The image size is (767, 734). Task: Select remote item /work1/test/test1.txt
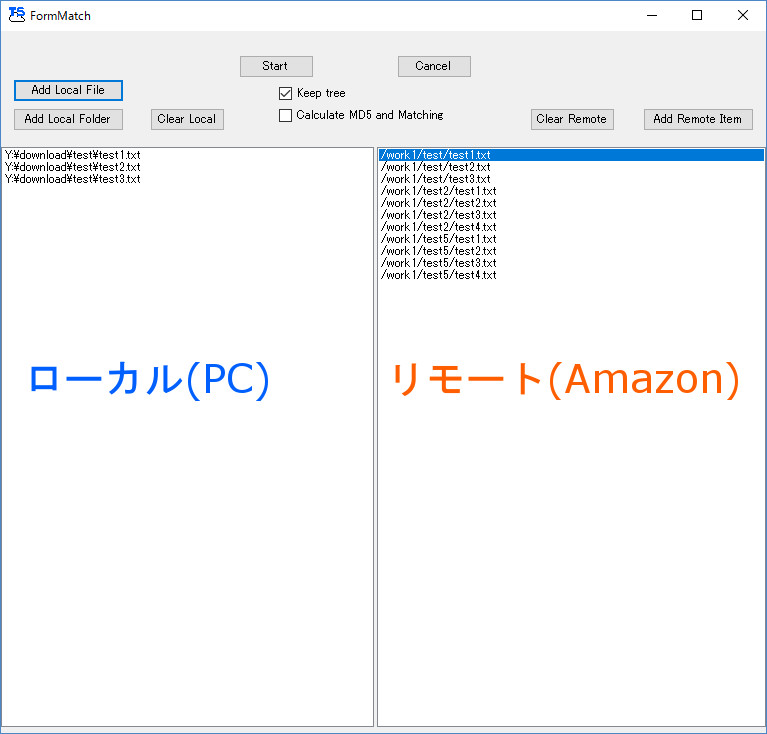pos(436,155)
